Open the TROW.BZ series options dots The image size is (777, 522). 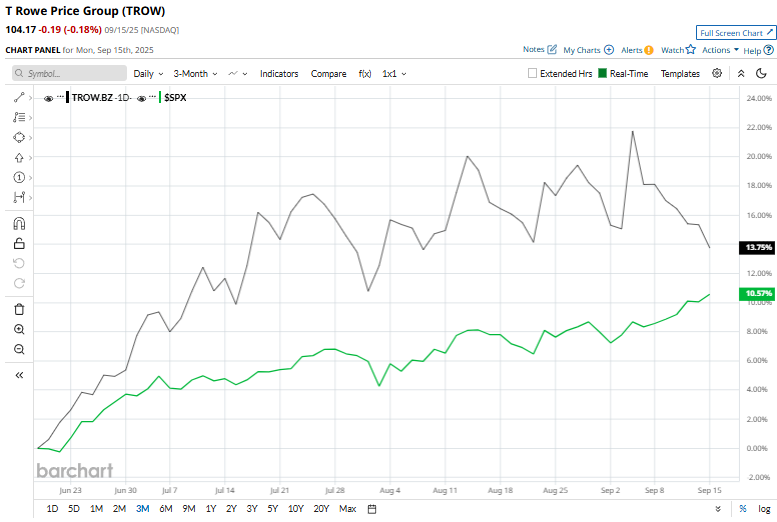click(x=60, y=96)
